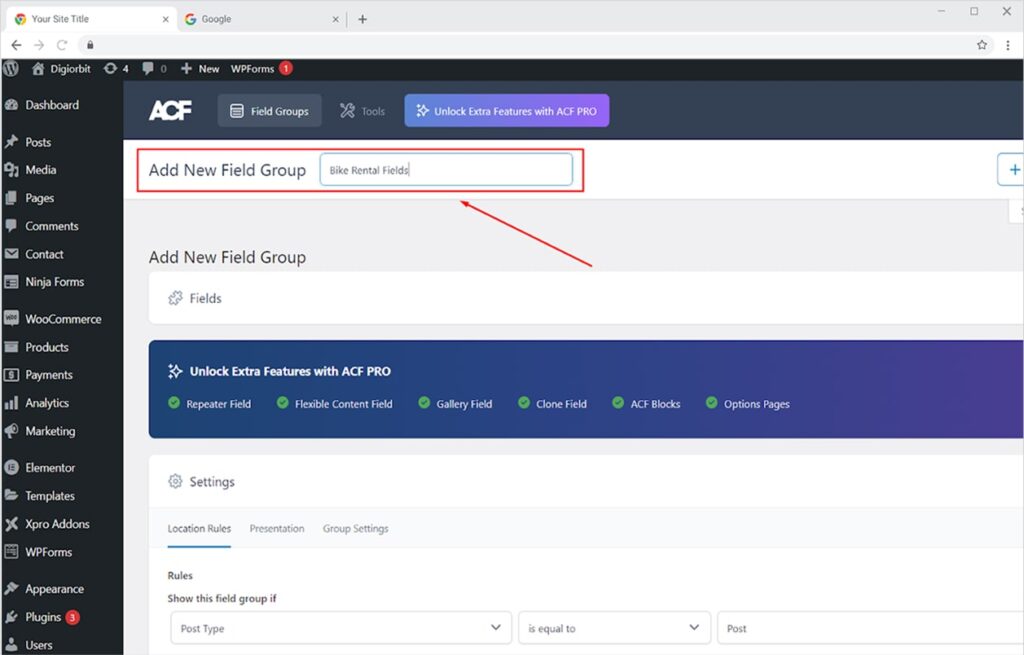Click the ACF logo
The width and height of the screenshot is (1024, 655).
pyautogui.click(x=170, y=110)
